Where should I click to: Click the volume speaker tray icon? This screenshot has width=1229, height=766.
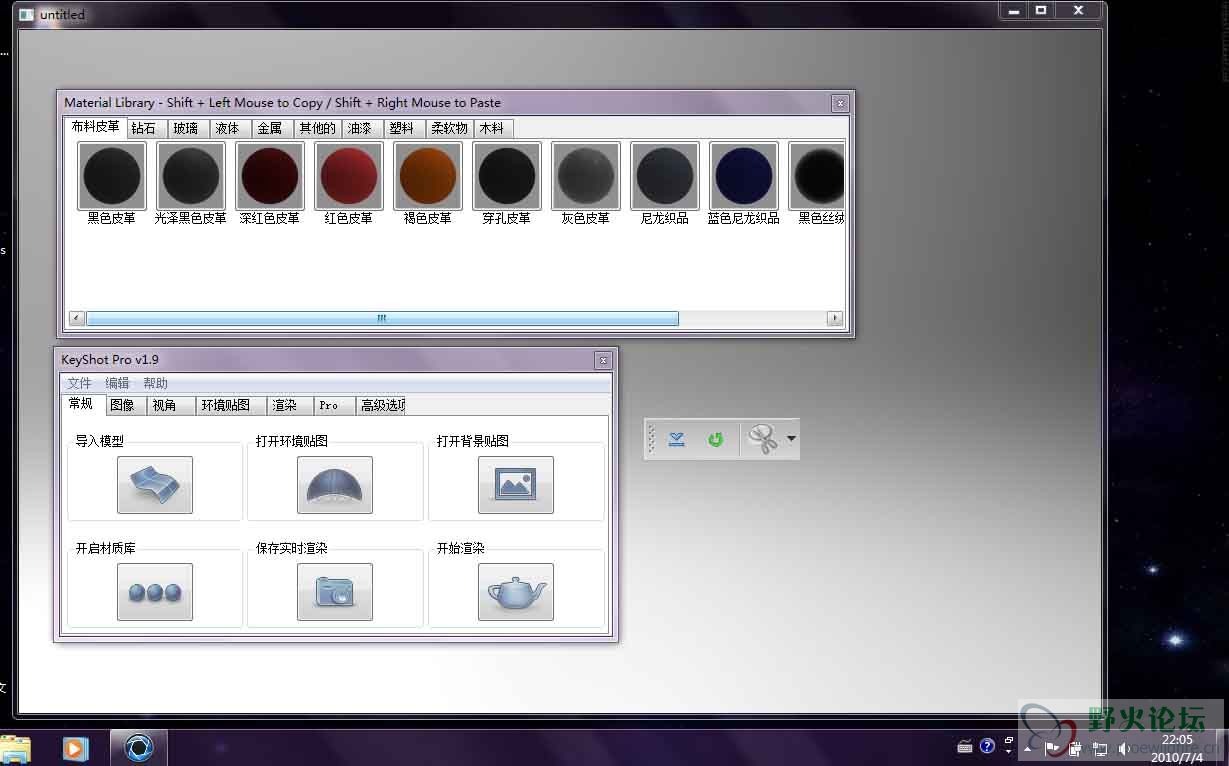tap(1123, 748)
